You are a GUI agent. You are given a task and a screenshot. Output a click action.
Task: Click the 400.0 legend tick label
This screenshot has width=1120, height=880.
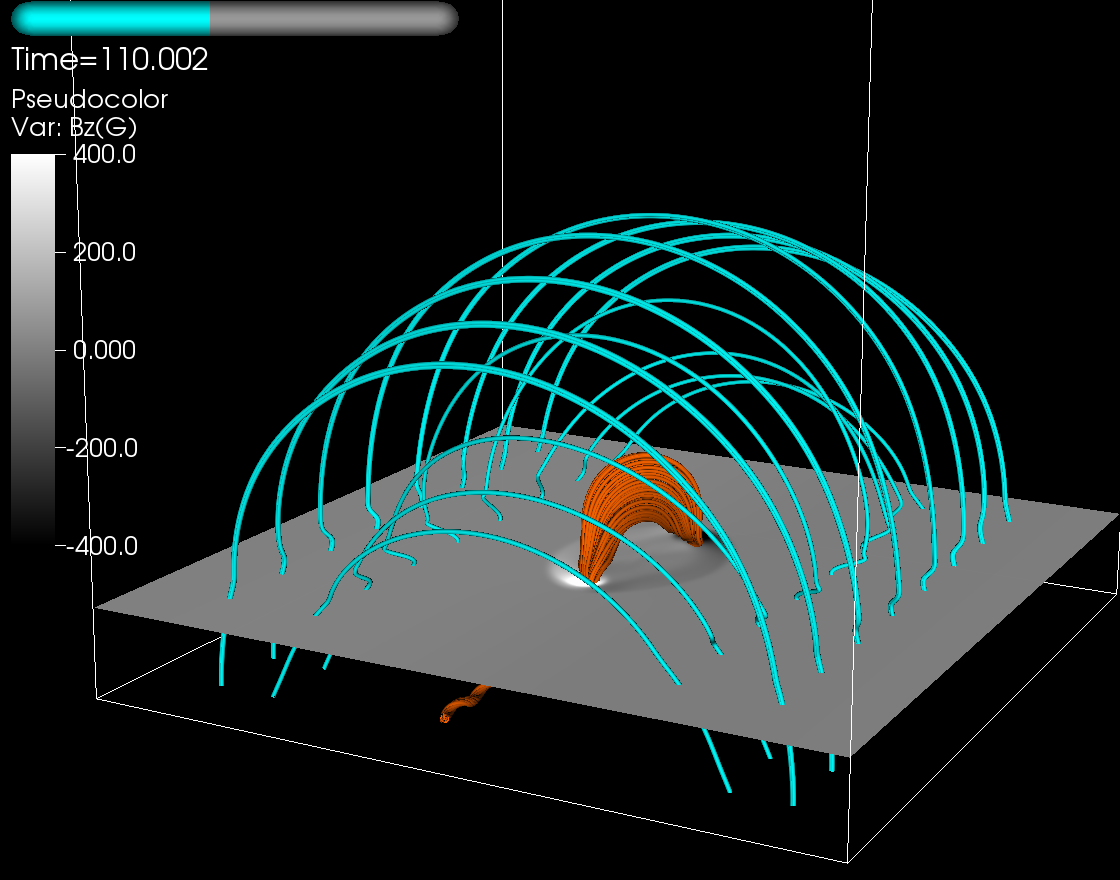click(x=105, y=155)
